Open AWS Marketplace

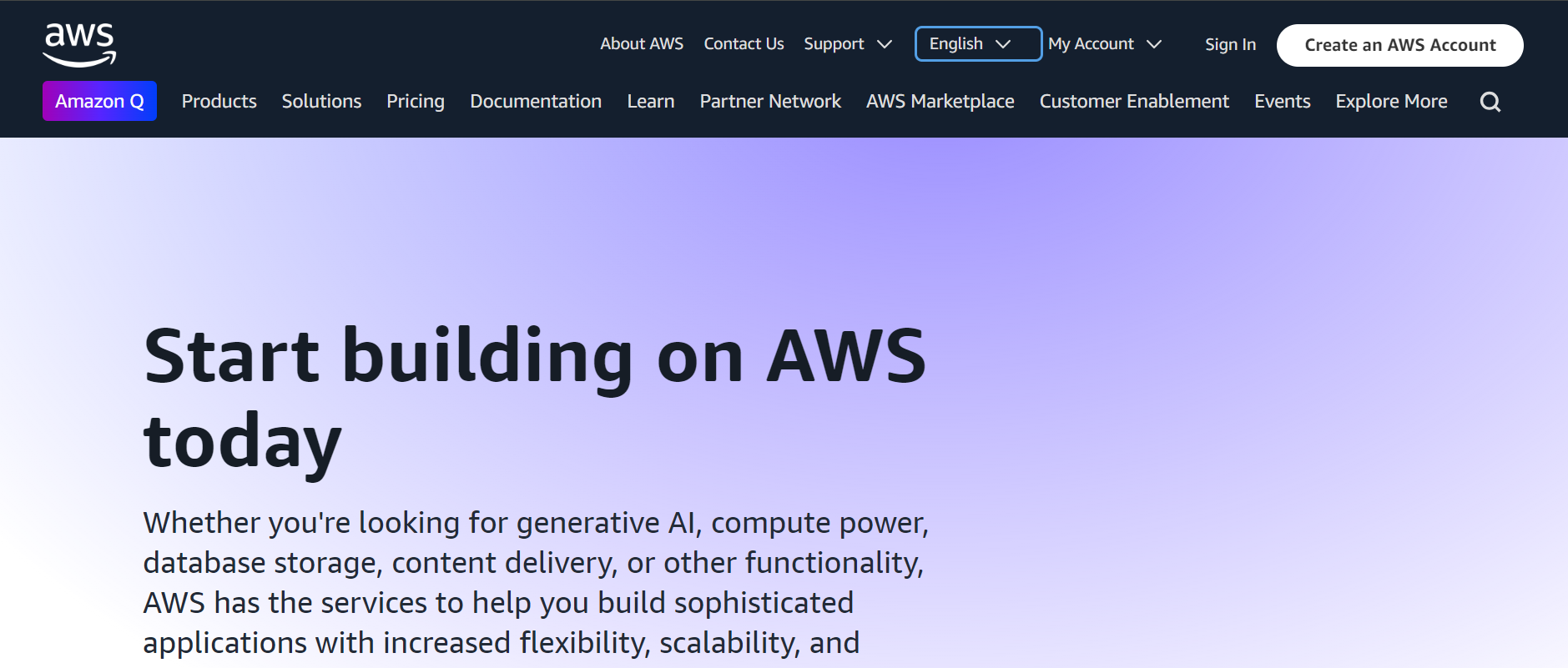(940, 101)
